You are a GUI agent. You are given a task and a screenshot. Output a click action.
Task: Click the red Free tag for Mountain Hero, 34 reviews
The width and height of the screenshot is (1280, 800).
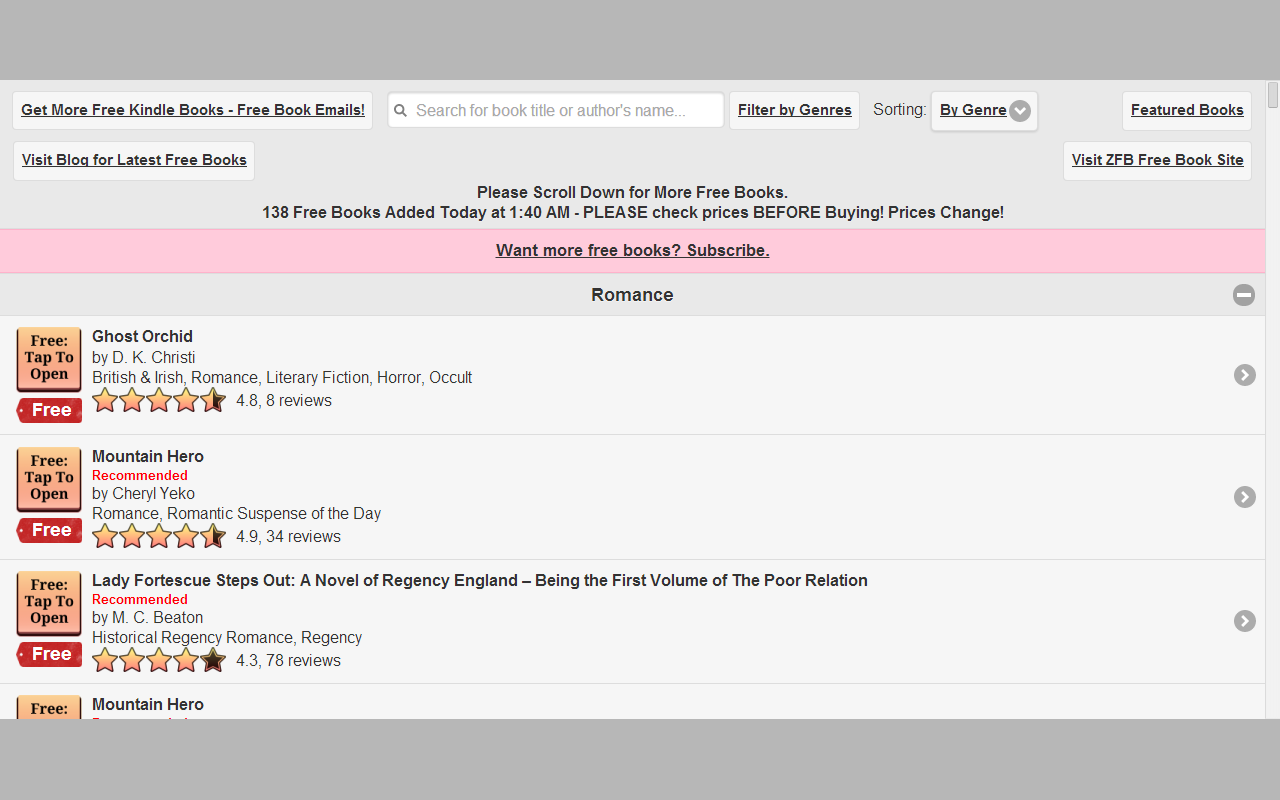pos(49,530)
